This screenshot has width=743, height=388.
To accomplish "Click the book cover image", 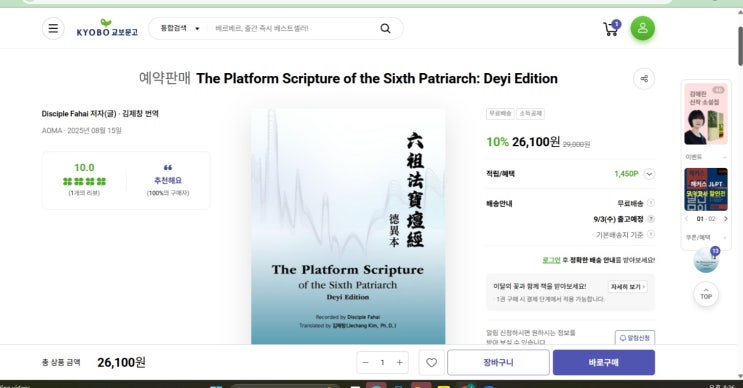I will (x=348, y=226).
